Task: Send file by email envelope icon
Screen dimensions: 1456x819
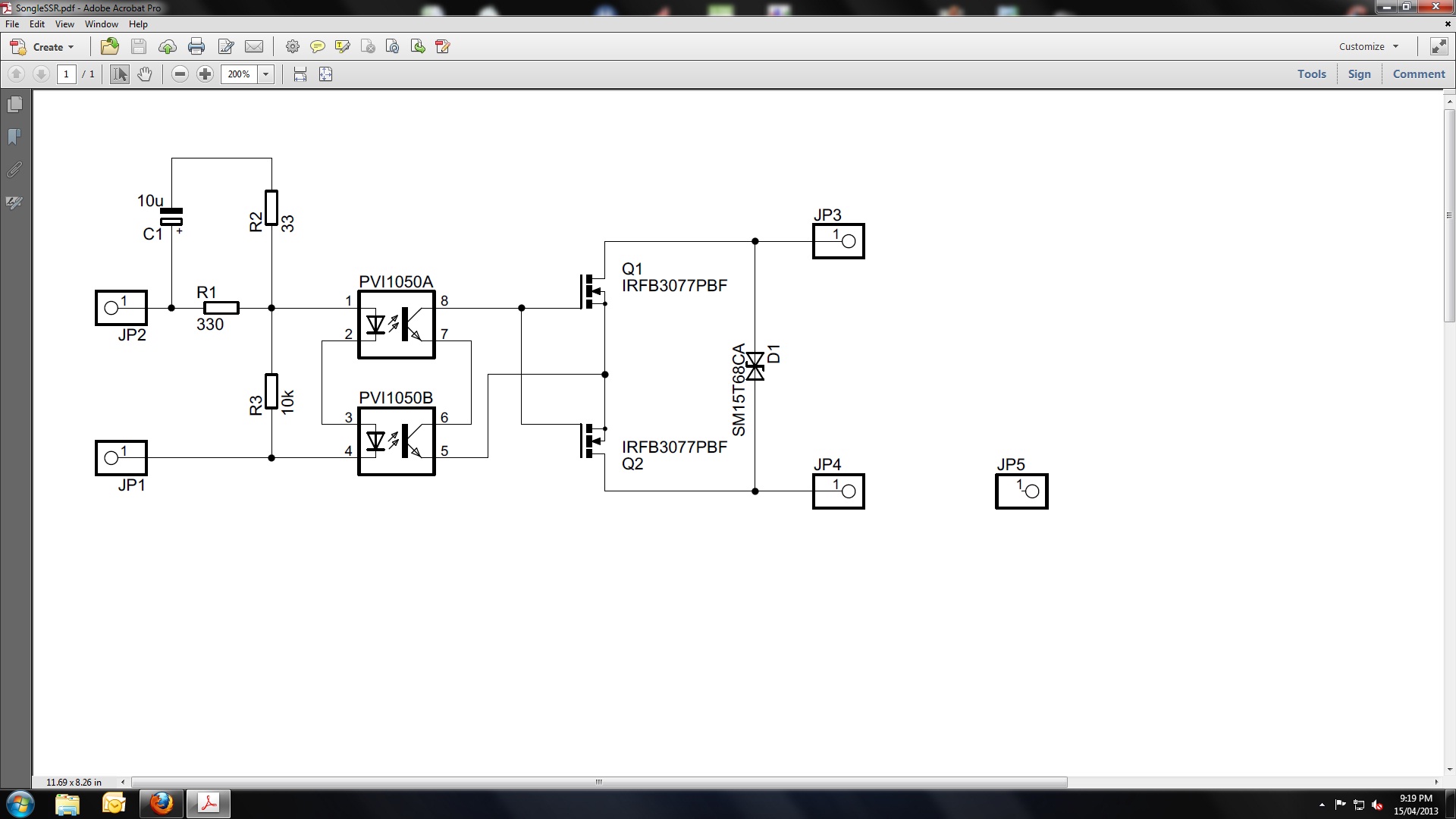Action: pos(254,47)
